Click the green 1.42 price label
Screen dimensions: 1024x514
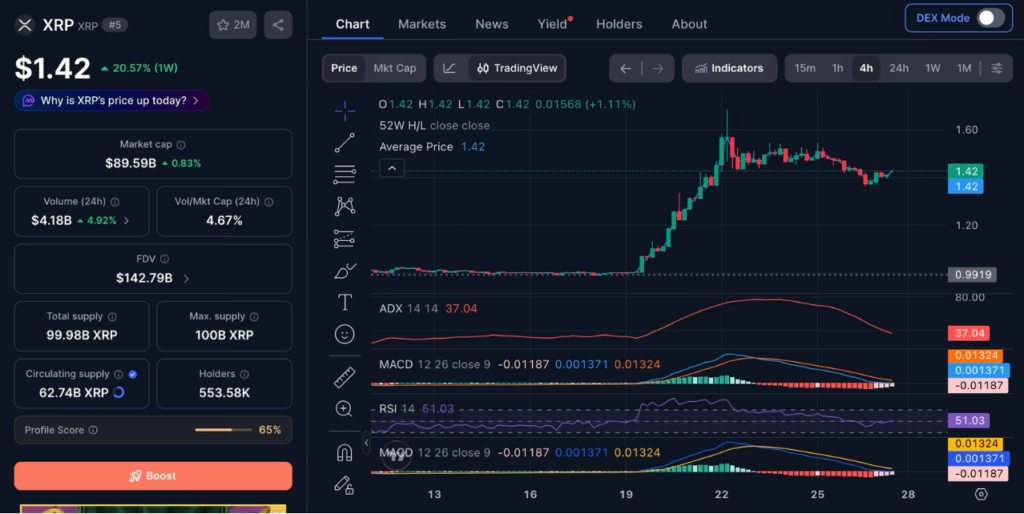pyautogui.click(x=966, y=171)
